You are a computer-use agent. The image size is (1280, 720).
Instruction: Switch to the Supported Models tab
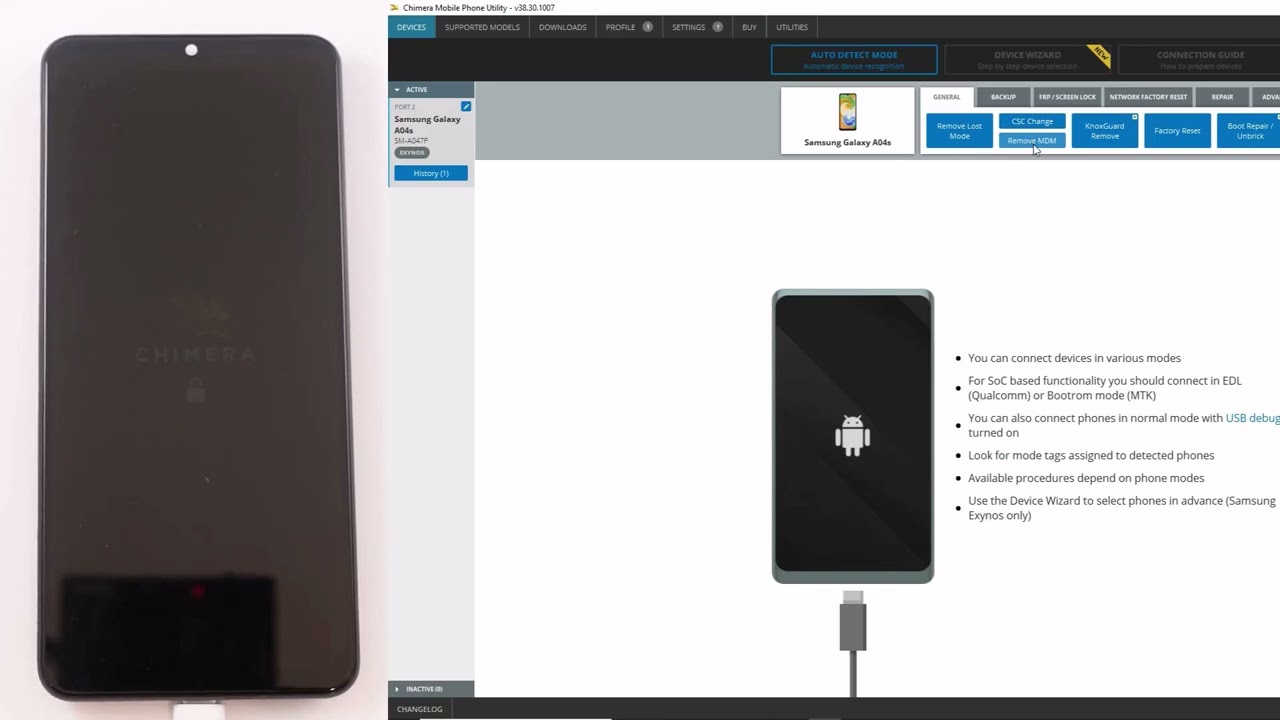tap(482, 27)
